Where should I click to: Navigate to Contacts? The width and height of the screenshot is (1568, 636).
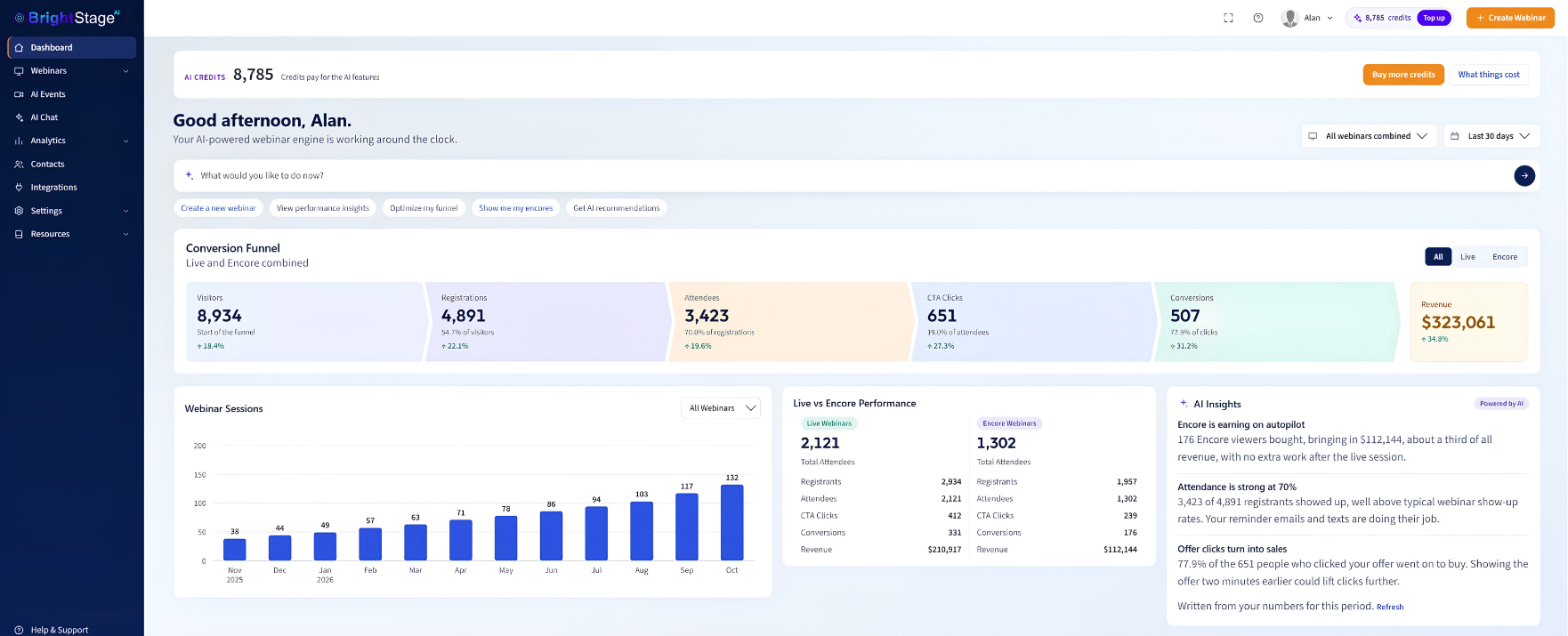click(x=72, y=165)
